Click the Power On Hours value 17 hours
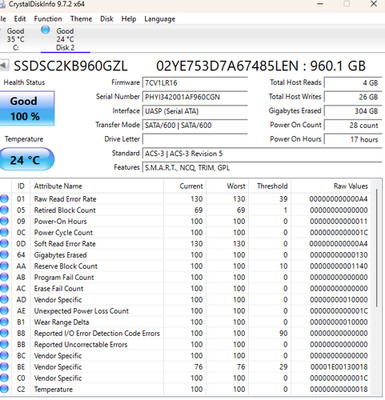Viewport: 385px width, 400px height. tap(353, 139)
